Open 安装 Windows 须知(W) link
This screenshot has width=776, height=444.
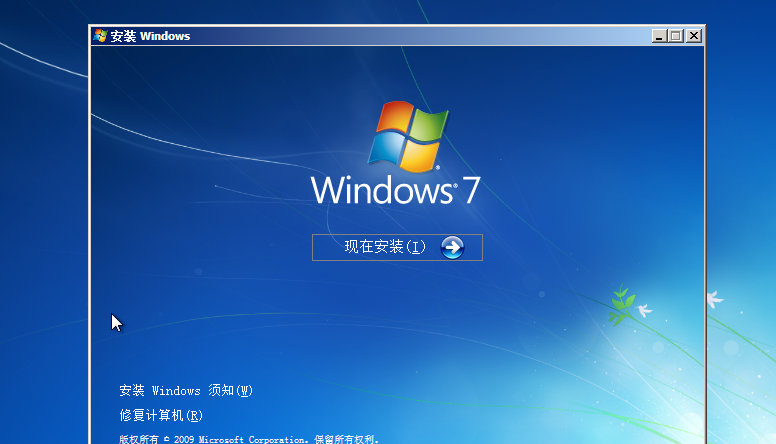tap(186, 391)
